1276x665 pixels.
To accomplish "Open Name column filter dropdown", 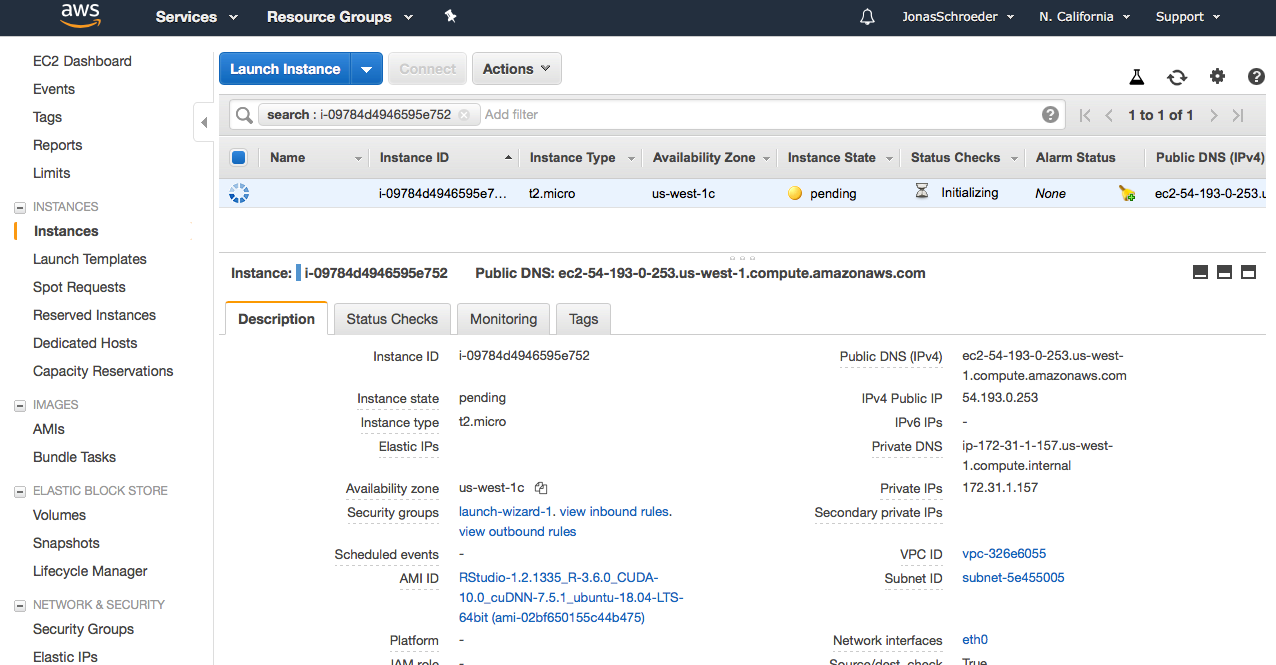I will click(x=358, y=158).
